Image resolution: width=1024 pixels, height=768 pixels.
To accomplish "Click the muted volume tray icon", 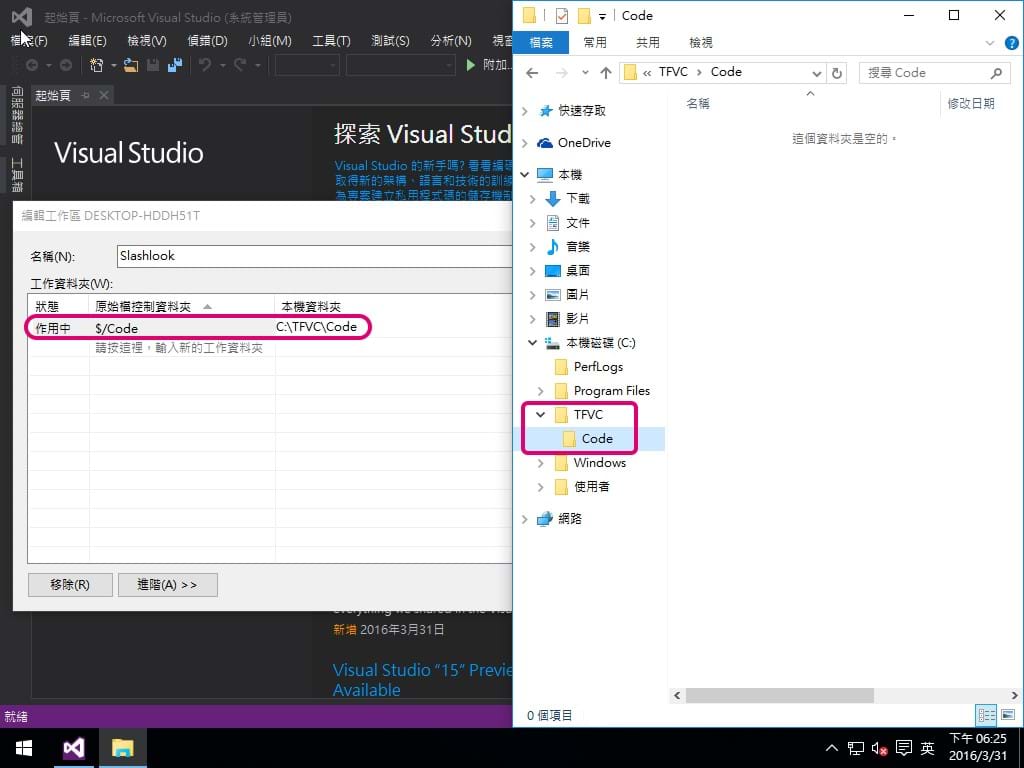I will pos(879,748).
